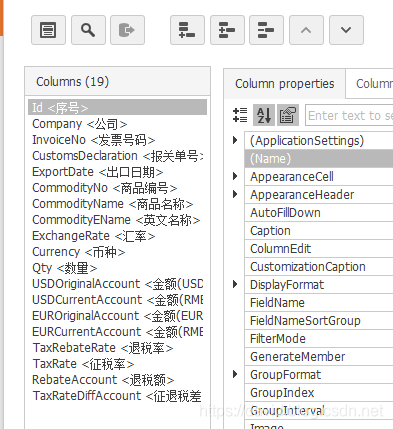Select the ExportDate column entry
The width and height of the screenshot is (393, 429).
pyautogui.click(x=117, y=172)
